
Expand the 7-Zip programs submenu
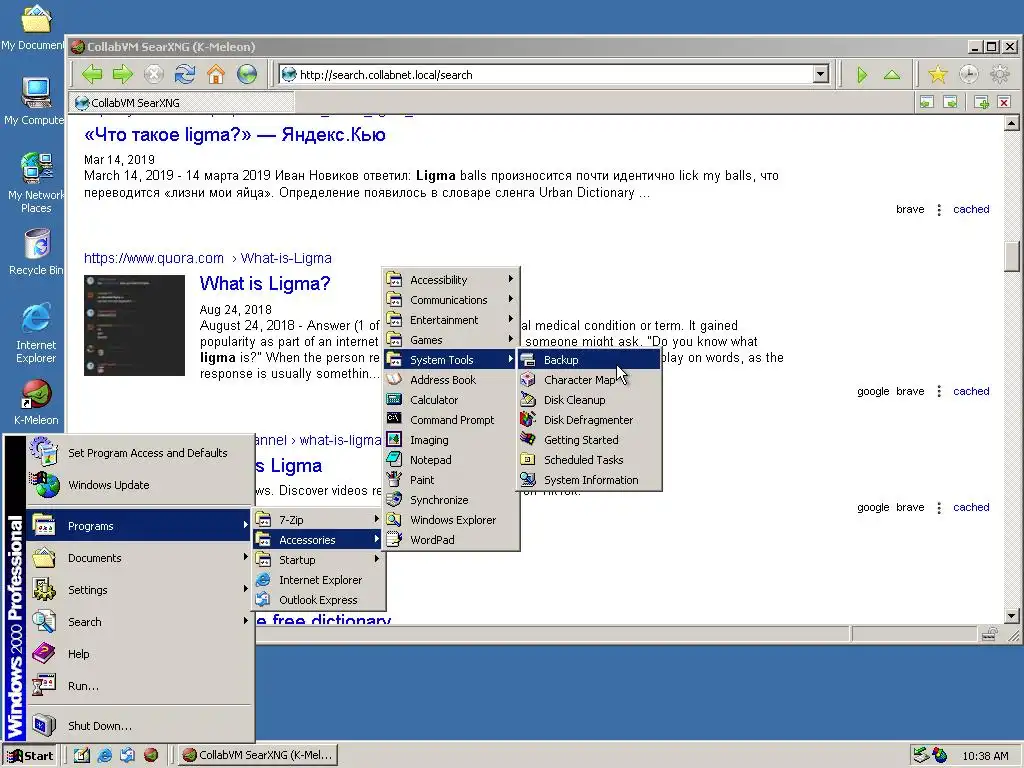(x=318, y=520)
